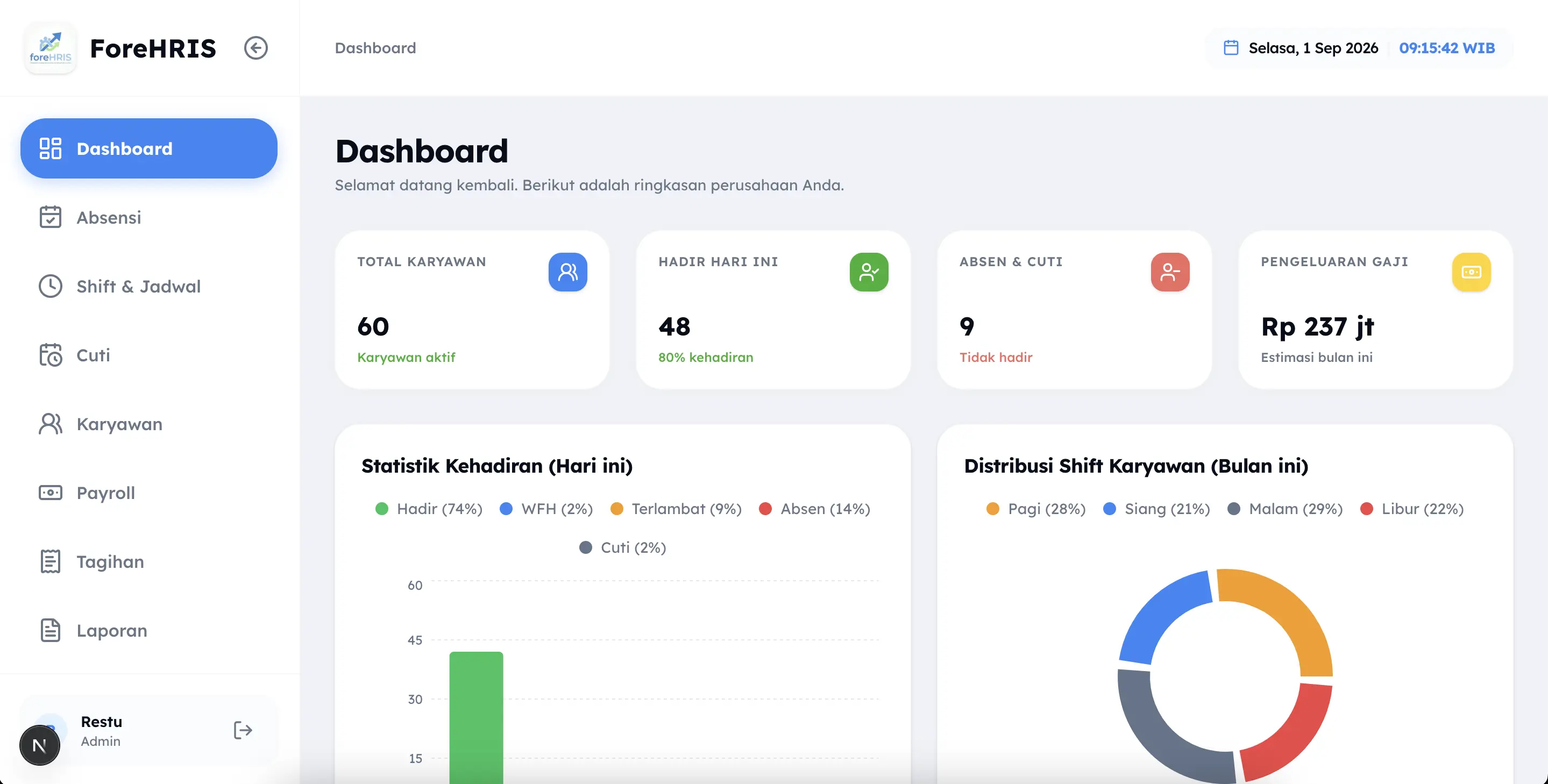Go to the Tagihan page

point(149,562)
